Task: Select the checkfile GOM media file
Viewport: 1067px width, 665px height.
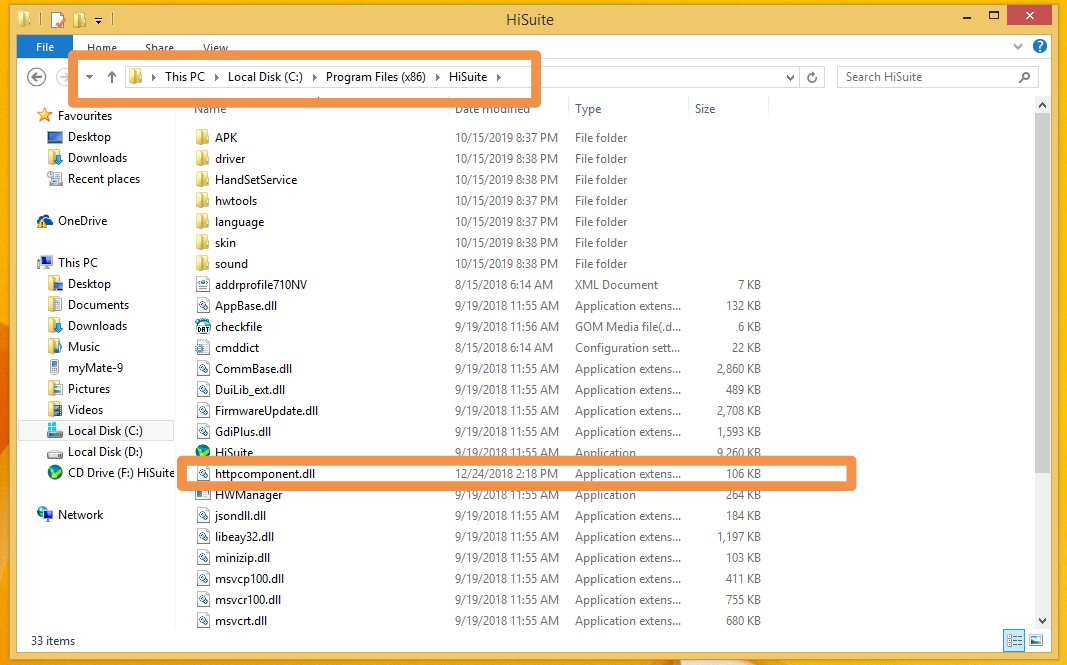Action: [238, 327]
